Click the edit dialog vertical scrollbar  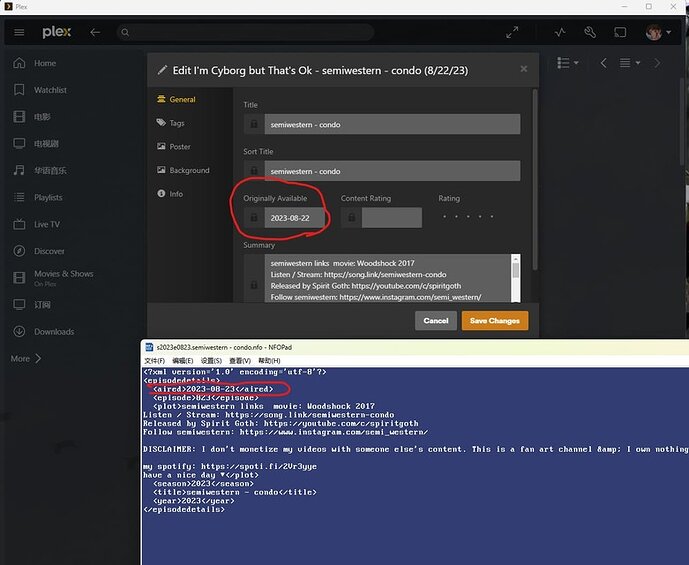(x=535, y=180)
